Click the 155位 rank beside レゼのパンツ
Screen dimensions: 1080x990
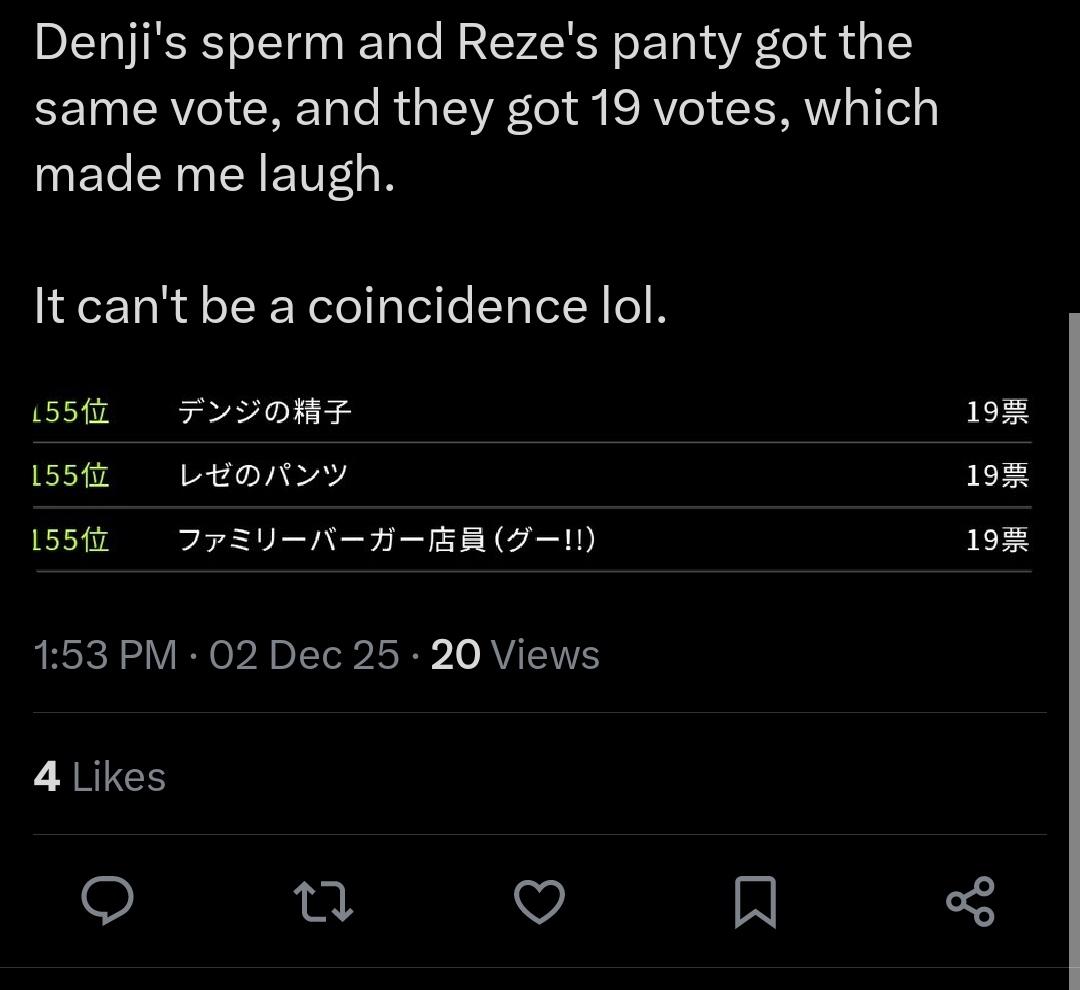(x=71, y=475)
